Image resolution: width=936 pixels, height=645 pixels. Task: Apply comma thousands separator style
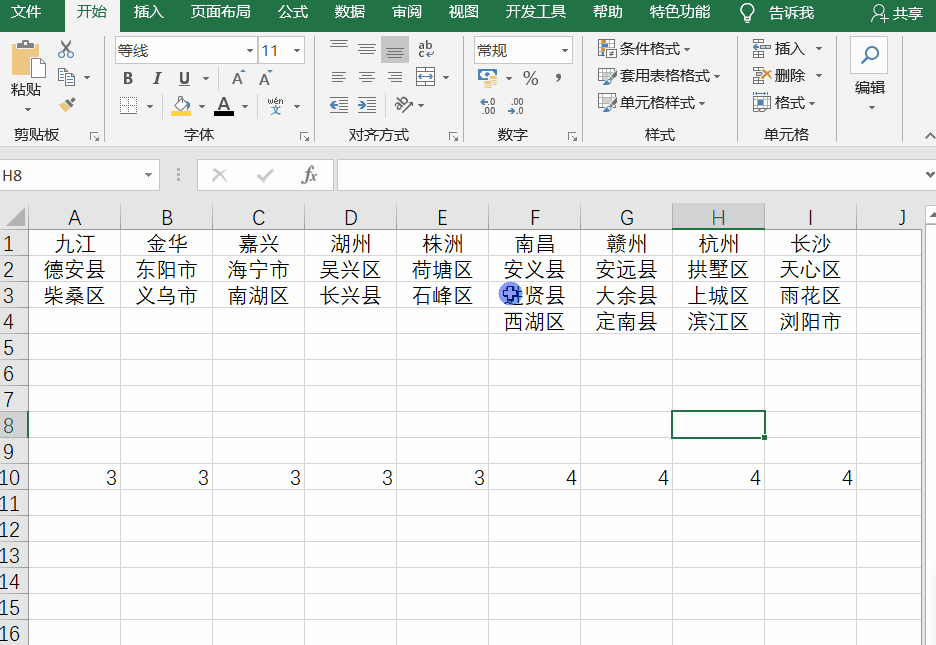(558, 78)
